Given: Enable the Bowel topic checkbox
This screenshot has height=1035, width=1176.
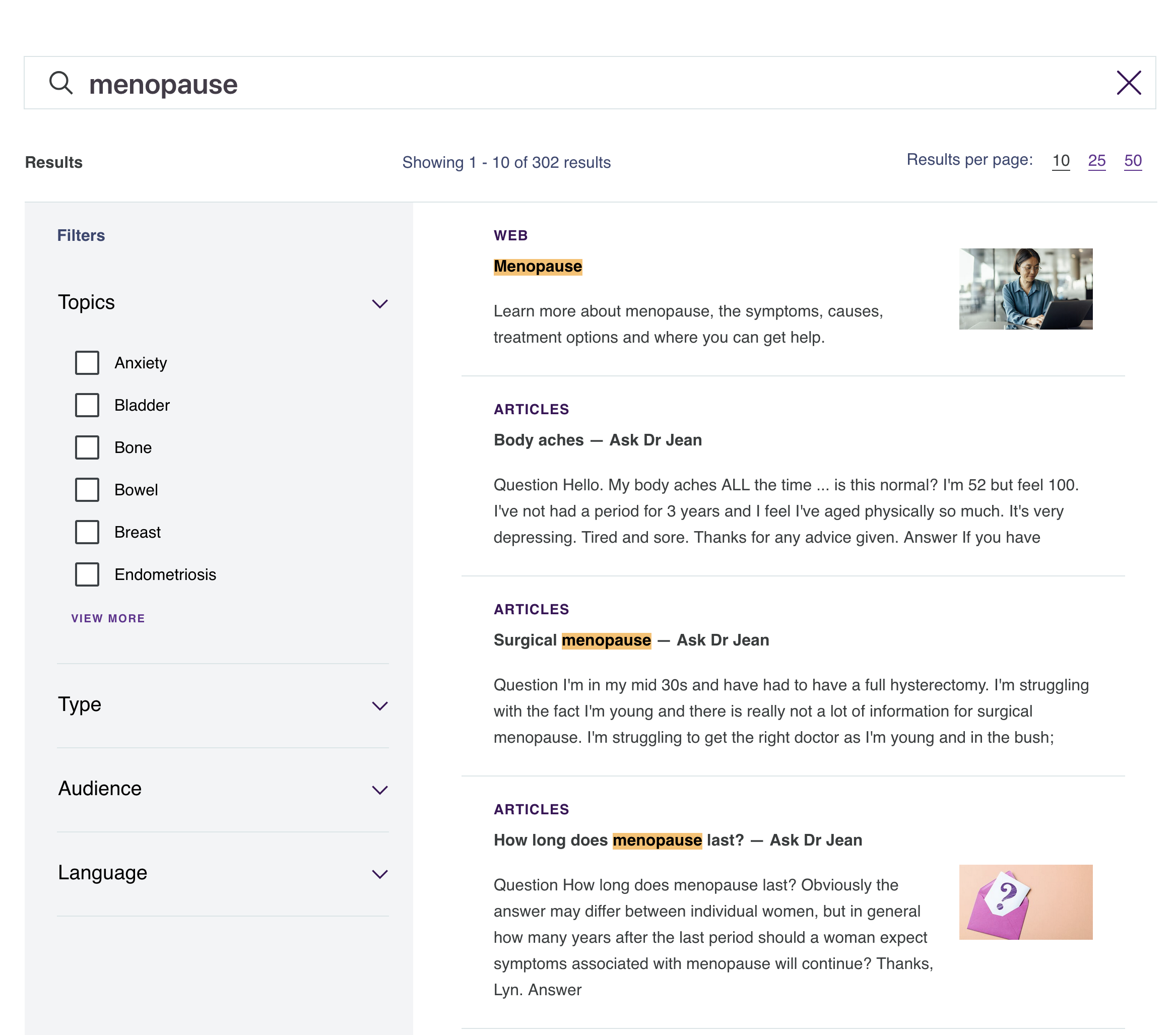Looking at the screenshot, I should [x=87, y=490].
